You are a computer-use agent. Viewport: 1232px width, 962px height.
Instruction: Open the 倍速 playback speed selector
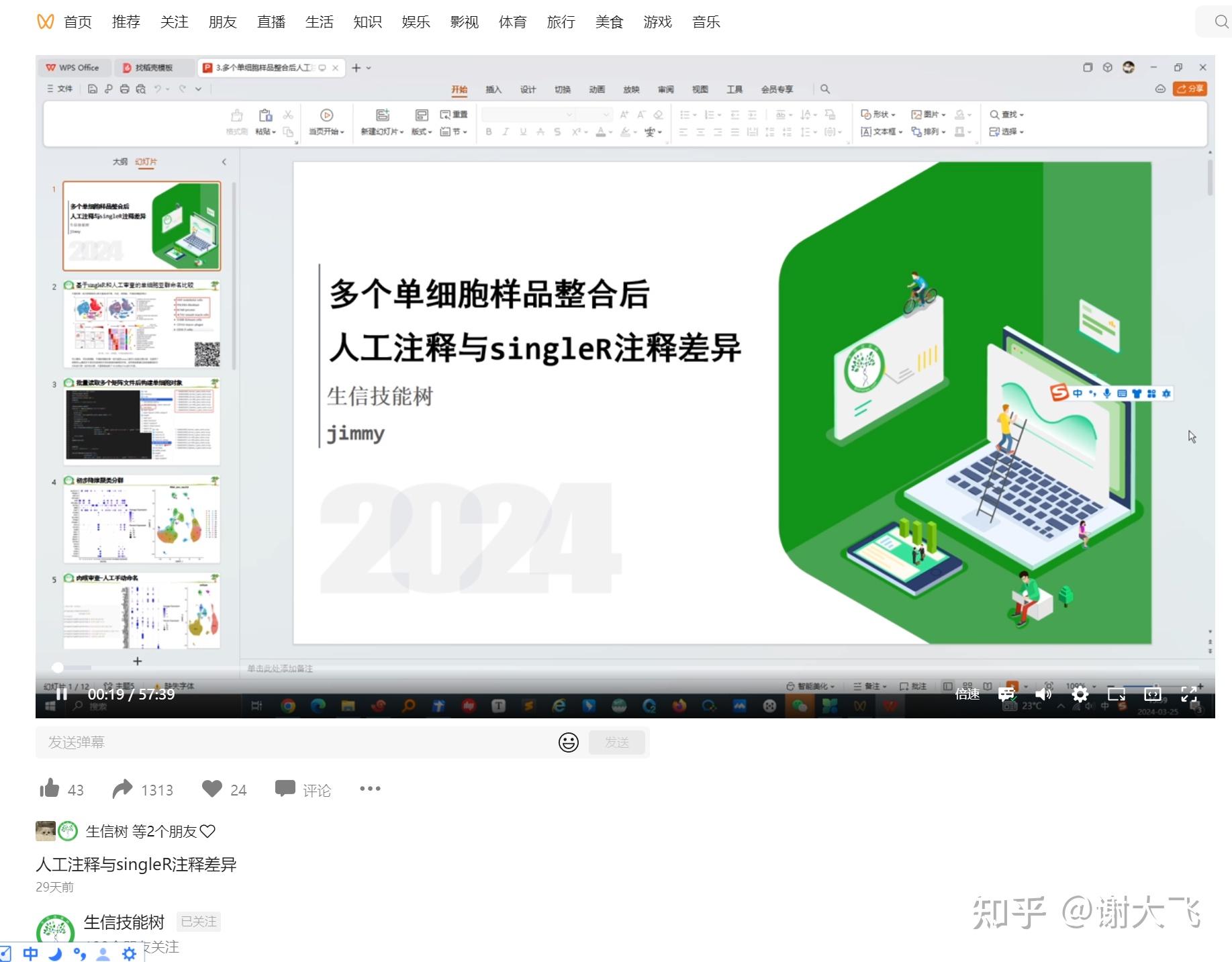(x=967, y=694)
